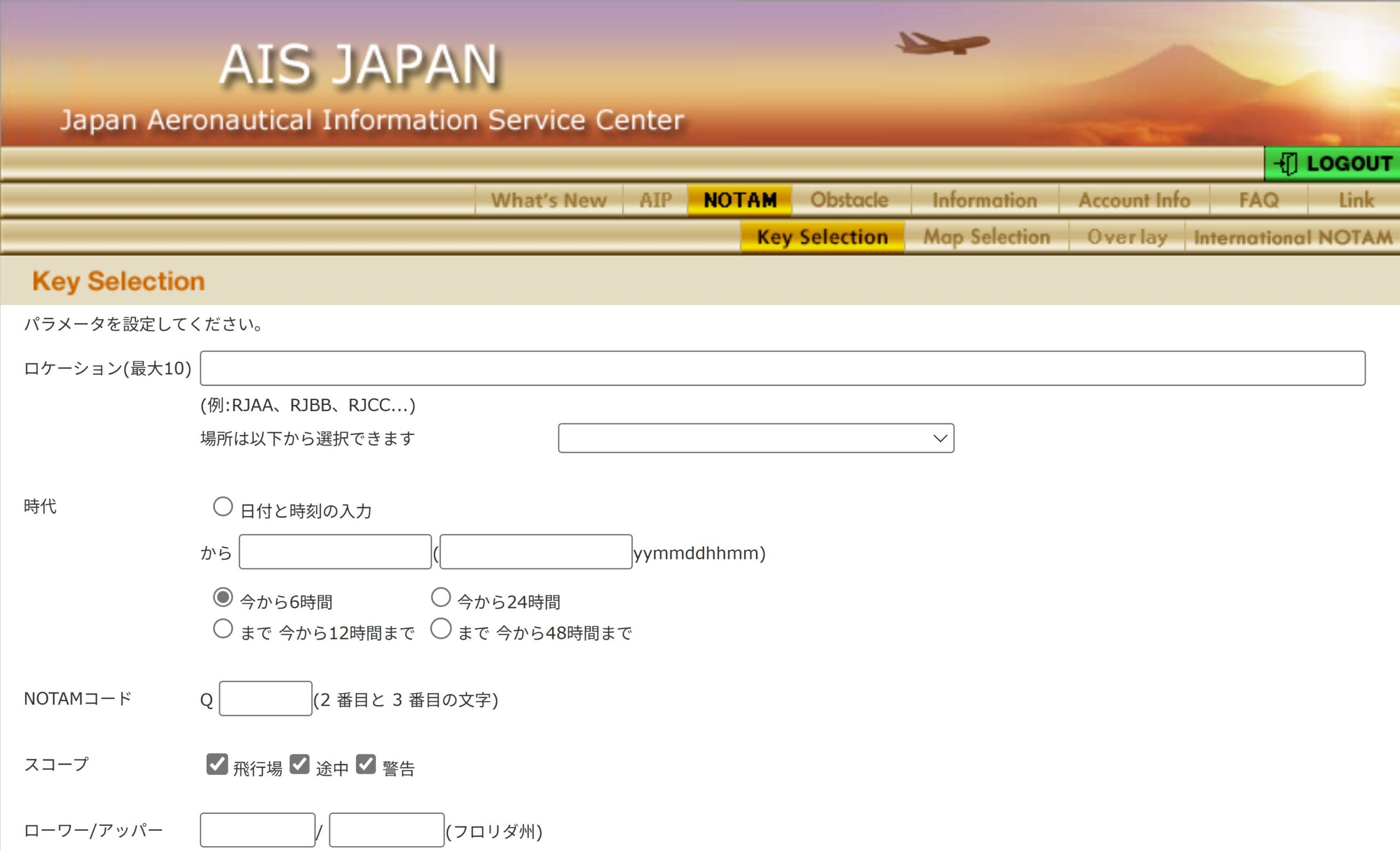Click the ローワー lower limit input field
Image resolution: width=1400 pixels, height=851 pixels.
point(258,830)
